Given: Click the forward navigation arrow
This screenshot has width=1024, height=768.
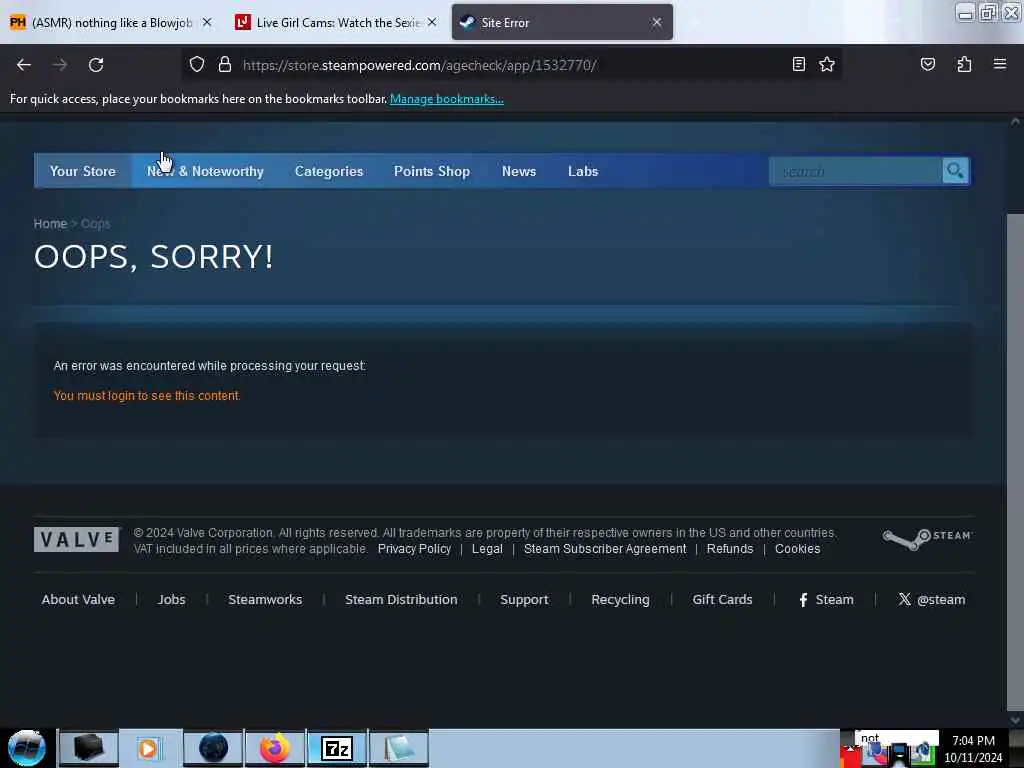Looking at the screenshot, I should pyautogui.click(x=60, y=65).
